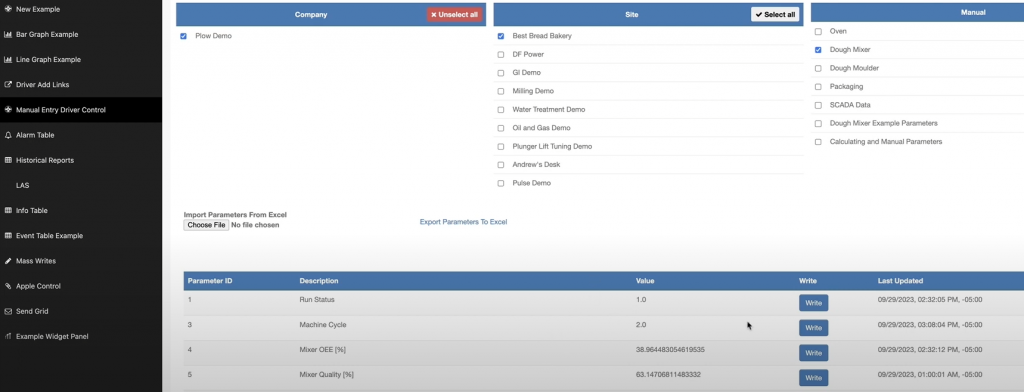Check the GI Demo site checkbox

(x=501, y=73)
